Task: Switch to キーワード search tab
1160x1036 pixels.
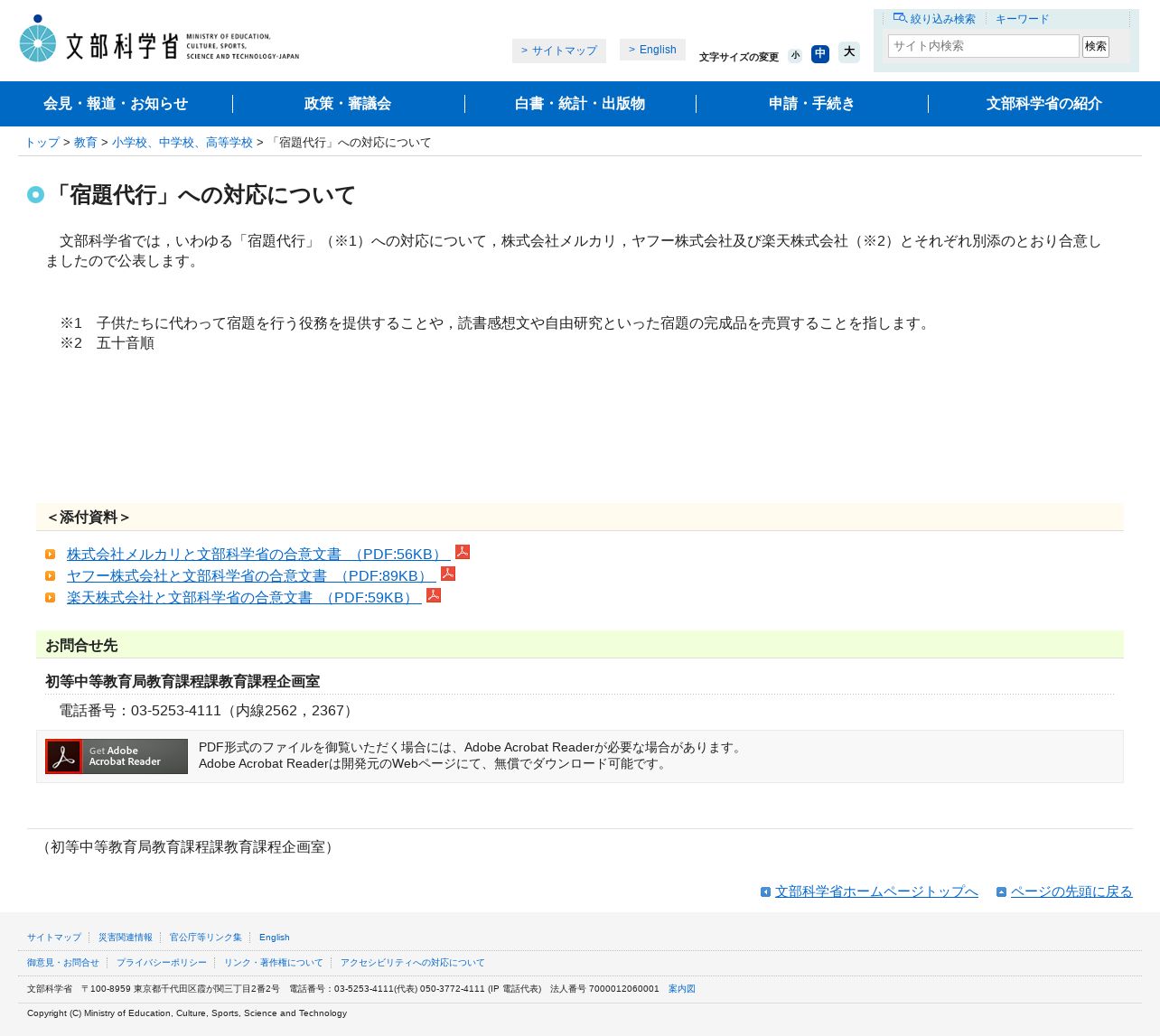Action: (1023, 19)
